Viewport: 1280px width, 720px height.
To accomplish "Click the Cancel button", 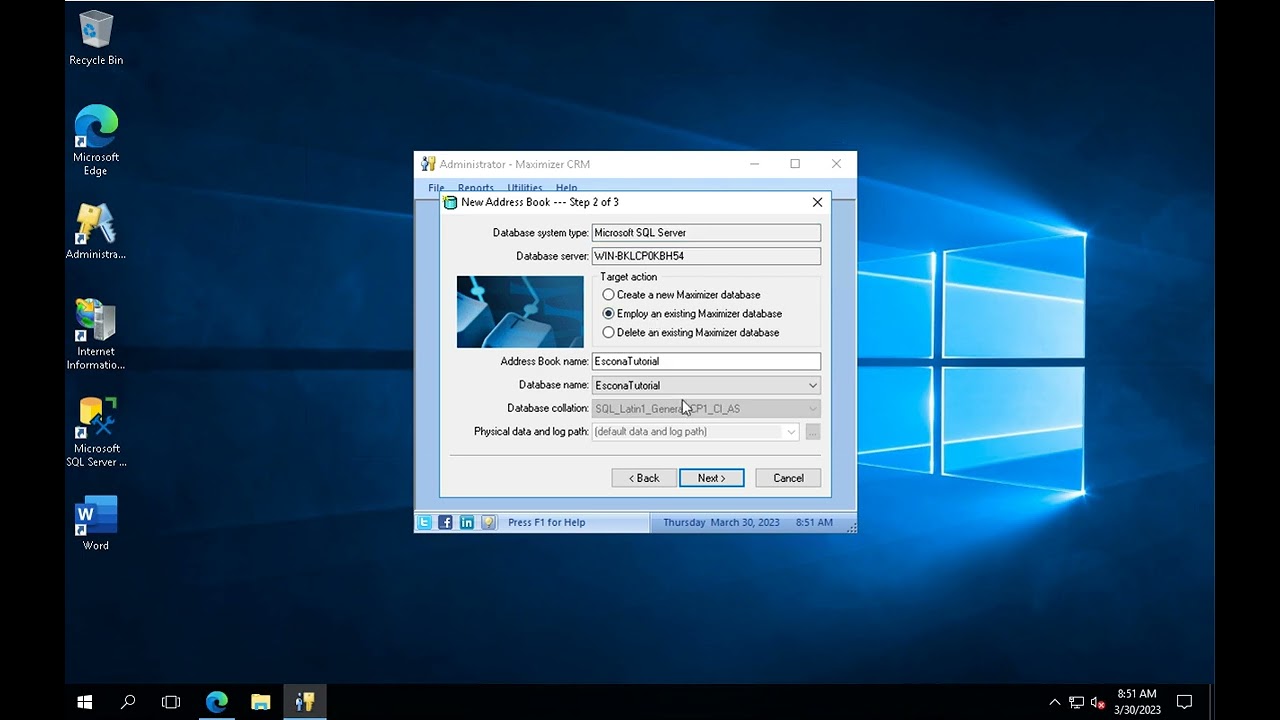I will (x=788, y=478).
